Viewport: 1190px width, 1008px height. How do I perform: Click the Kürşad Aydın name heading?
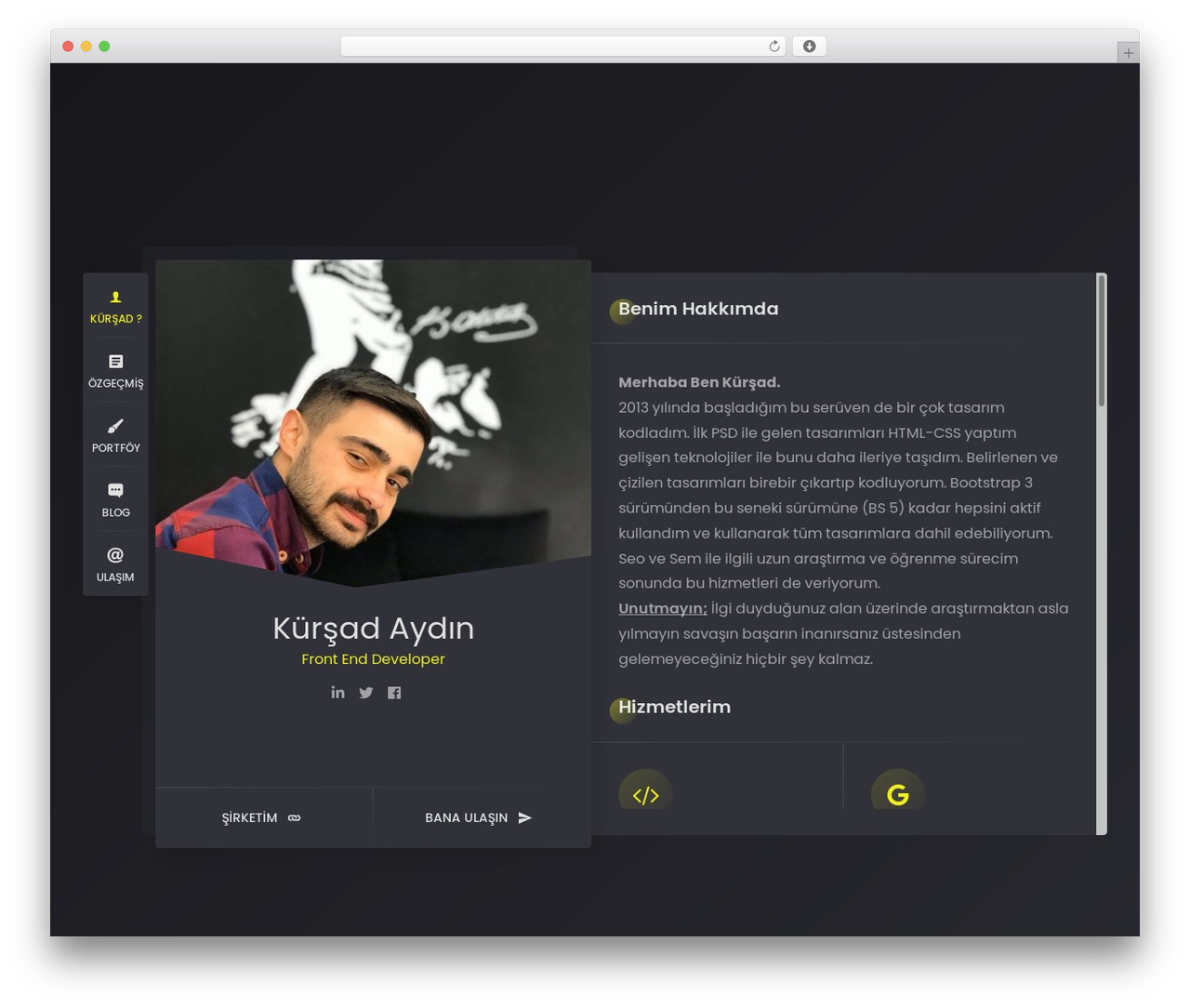point(373,629)
